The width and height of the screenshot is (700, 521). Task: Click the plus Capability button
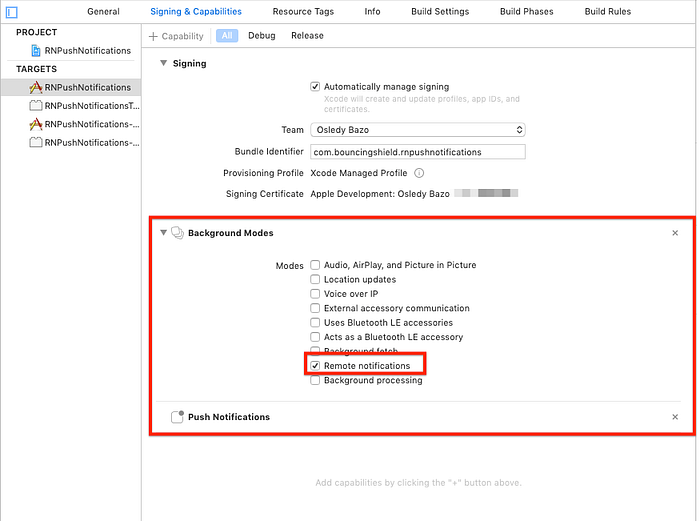(x=176, y=36)
